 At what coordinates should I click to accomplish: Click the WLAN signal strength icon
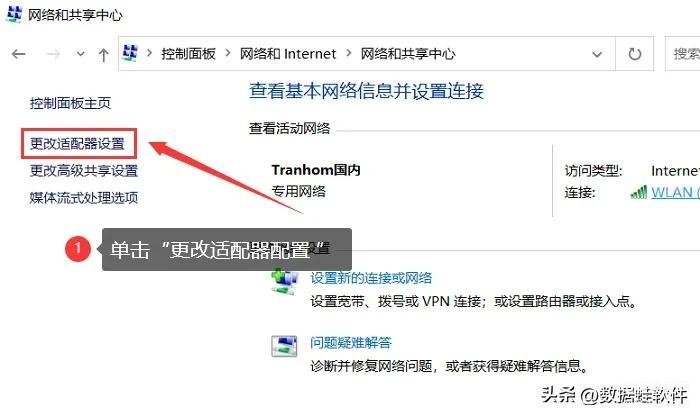(639, 192)
